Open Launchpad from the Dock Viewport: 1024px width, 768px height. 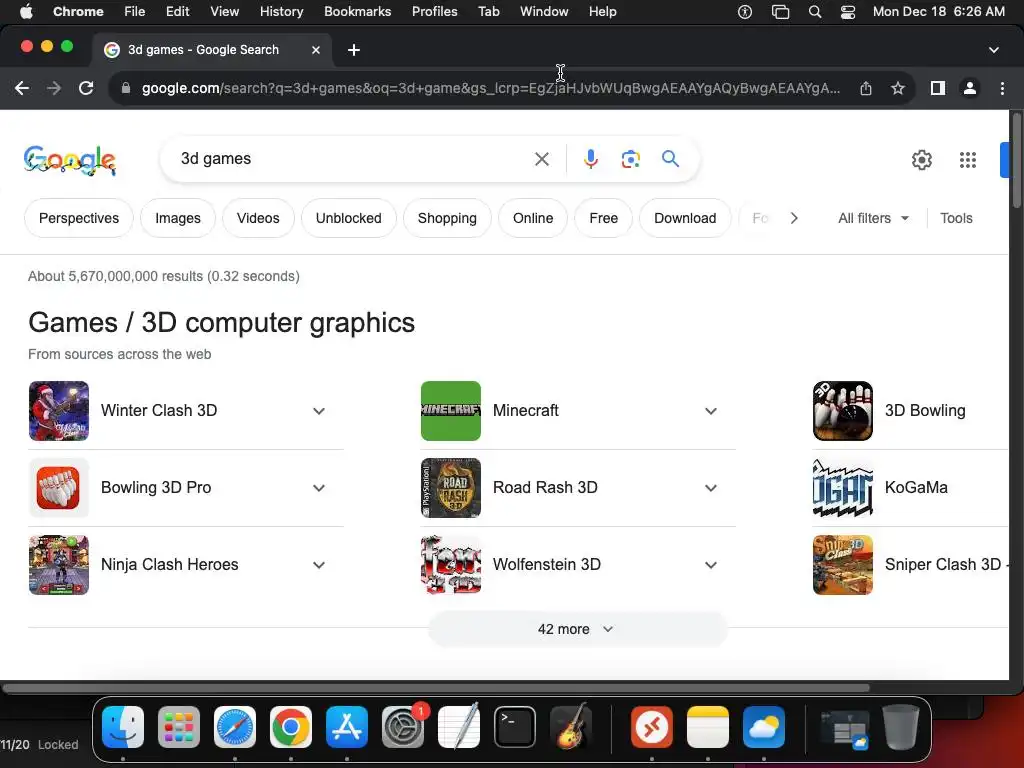[179, 727]
